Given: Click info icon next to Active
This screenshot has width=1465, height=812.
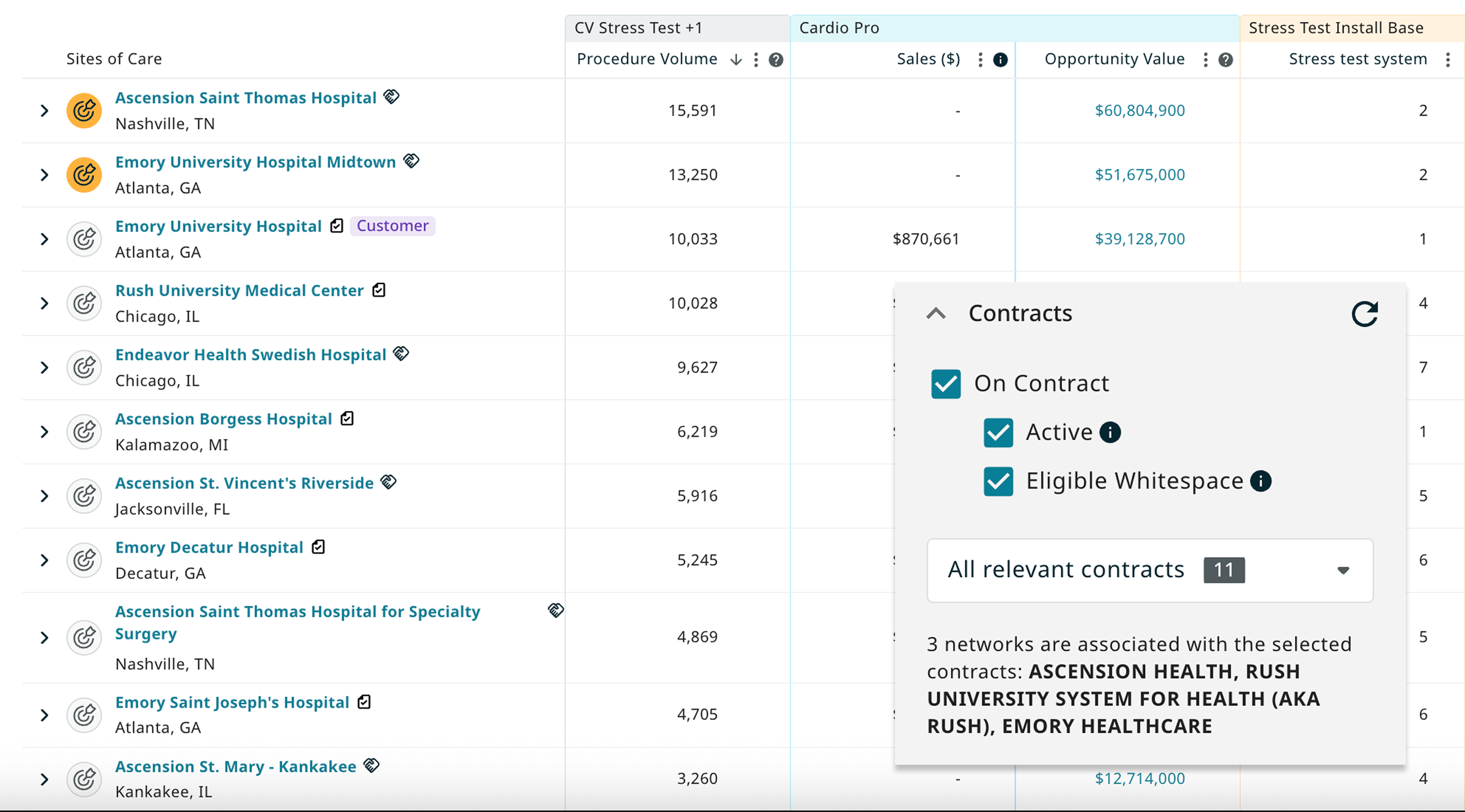Looking at the screenshot, I should pos(1110,433).
